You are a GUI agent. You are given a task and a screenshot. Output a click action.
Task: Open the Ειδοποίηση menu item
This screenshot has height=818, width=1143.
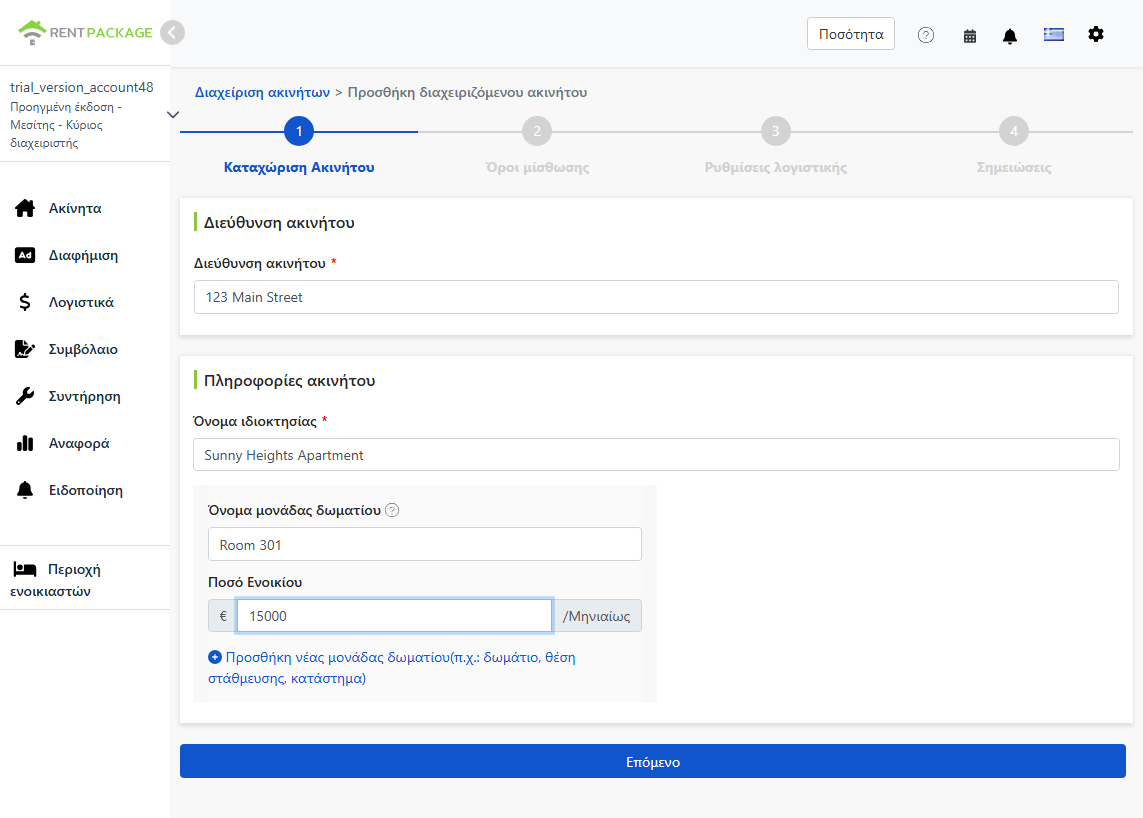pos(85,490)
